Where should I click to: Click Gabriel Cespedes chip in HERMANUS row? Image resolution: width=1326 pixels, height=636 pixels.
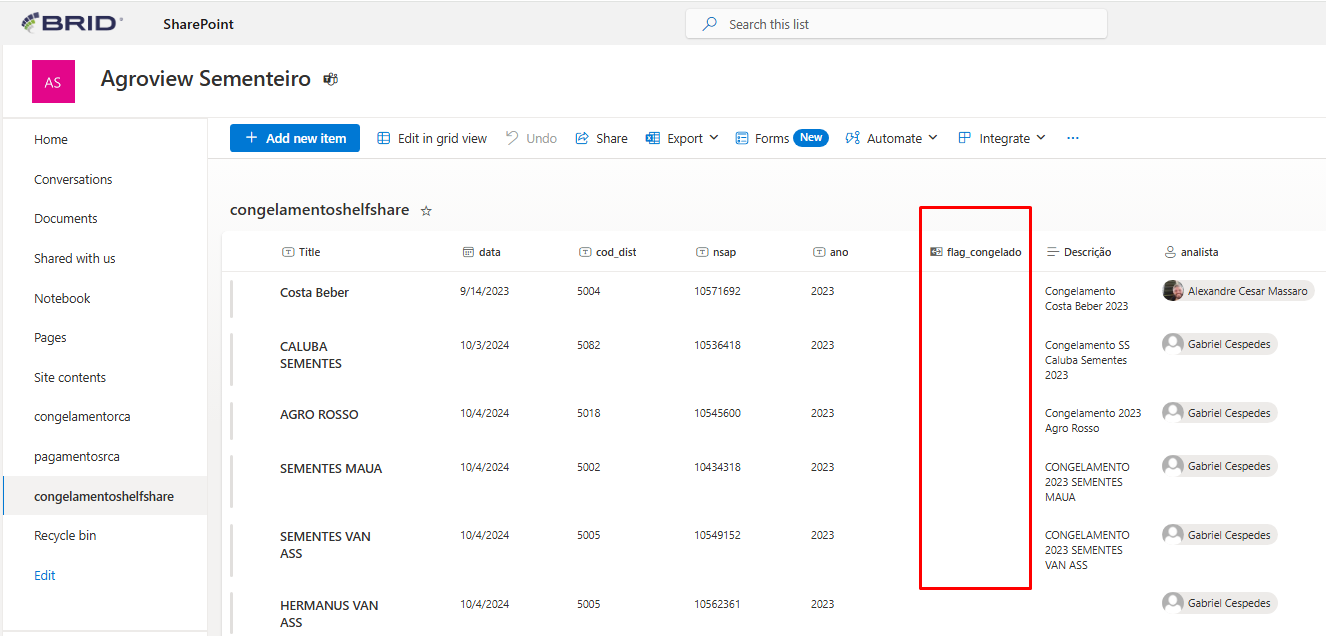pos(1219,603)
